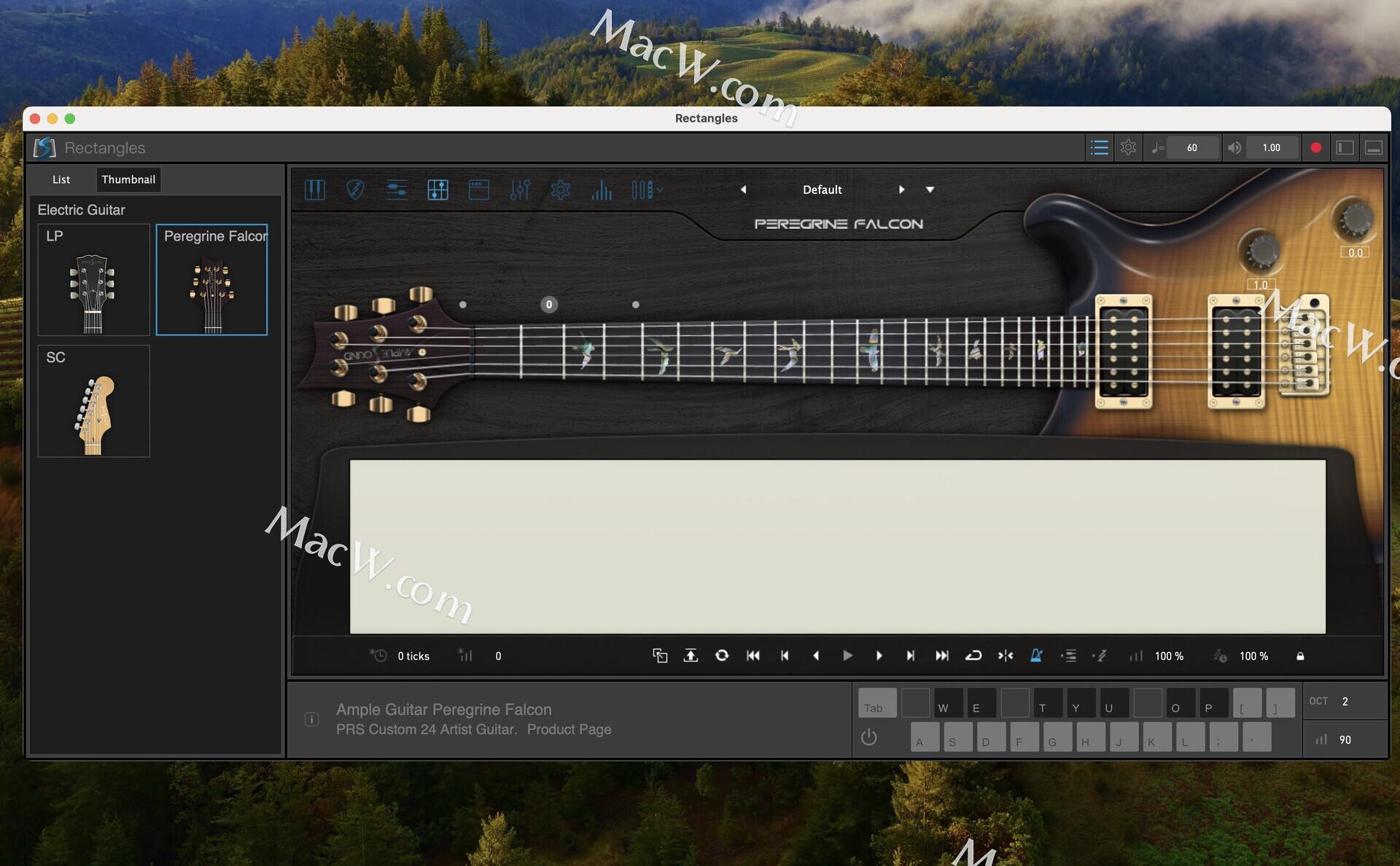Click the keyboard velocity value 90

pos(1345,740)
